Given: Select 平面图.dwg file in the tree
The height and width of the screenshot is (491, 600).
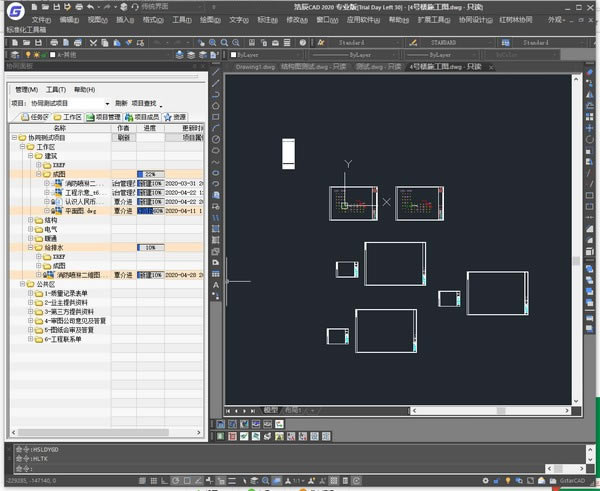Looking at the screenshot, I should click(x=79, y=211).
